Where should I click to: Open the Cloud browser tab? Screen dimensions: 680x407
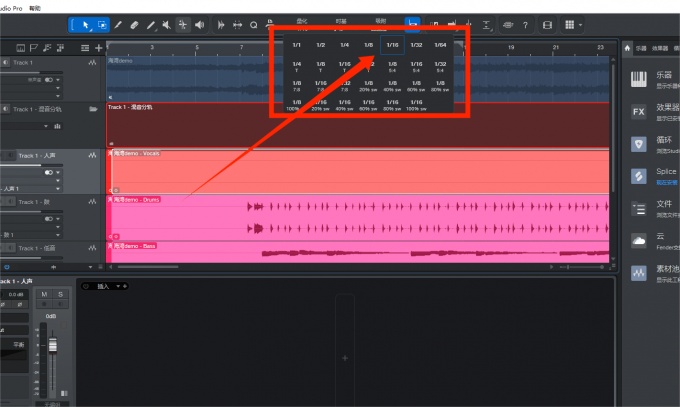click(638, 241)
